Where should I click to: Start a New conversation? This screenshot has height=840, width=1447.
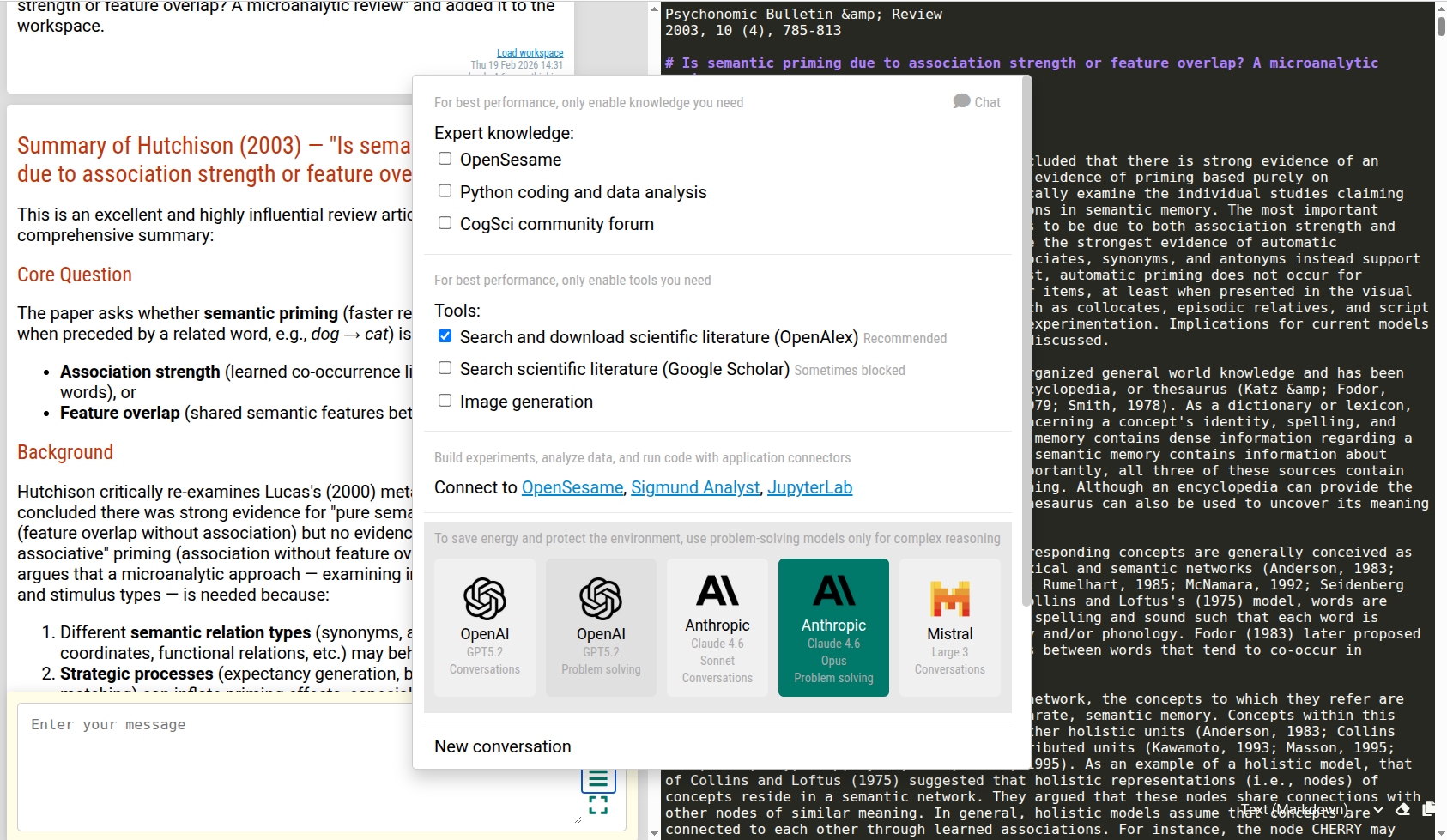pos(502,746)
